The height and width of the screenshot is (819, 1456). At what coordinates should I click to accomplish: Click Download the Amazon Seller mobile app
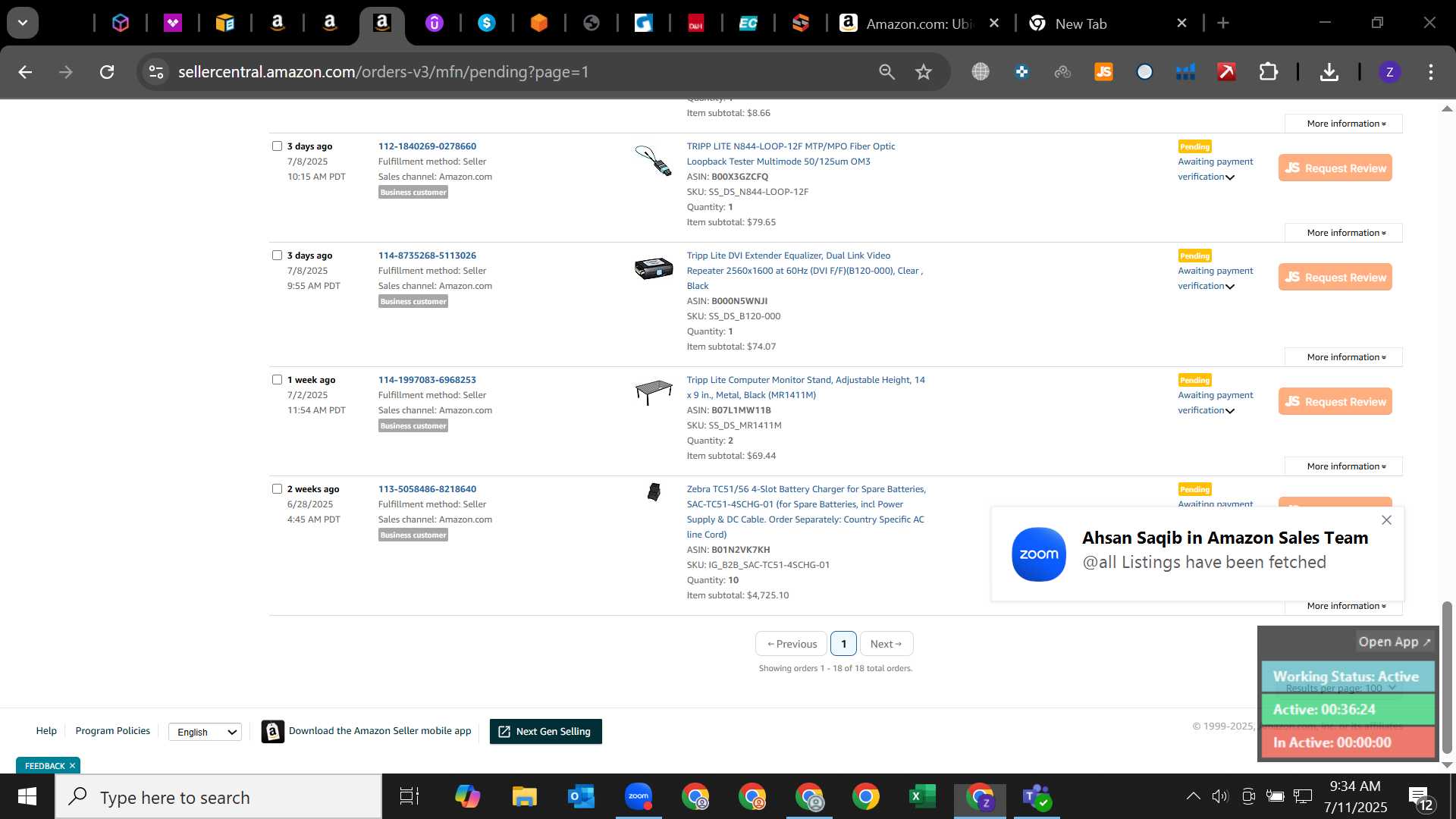366,731
